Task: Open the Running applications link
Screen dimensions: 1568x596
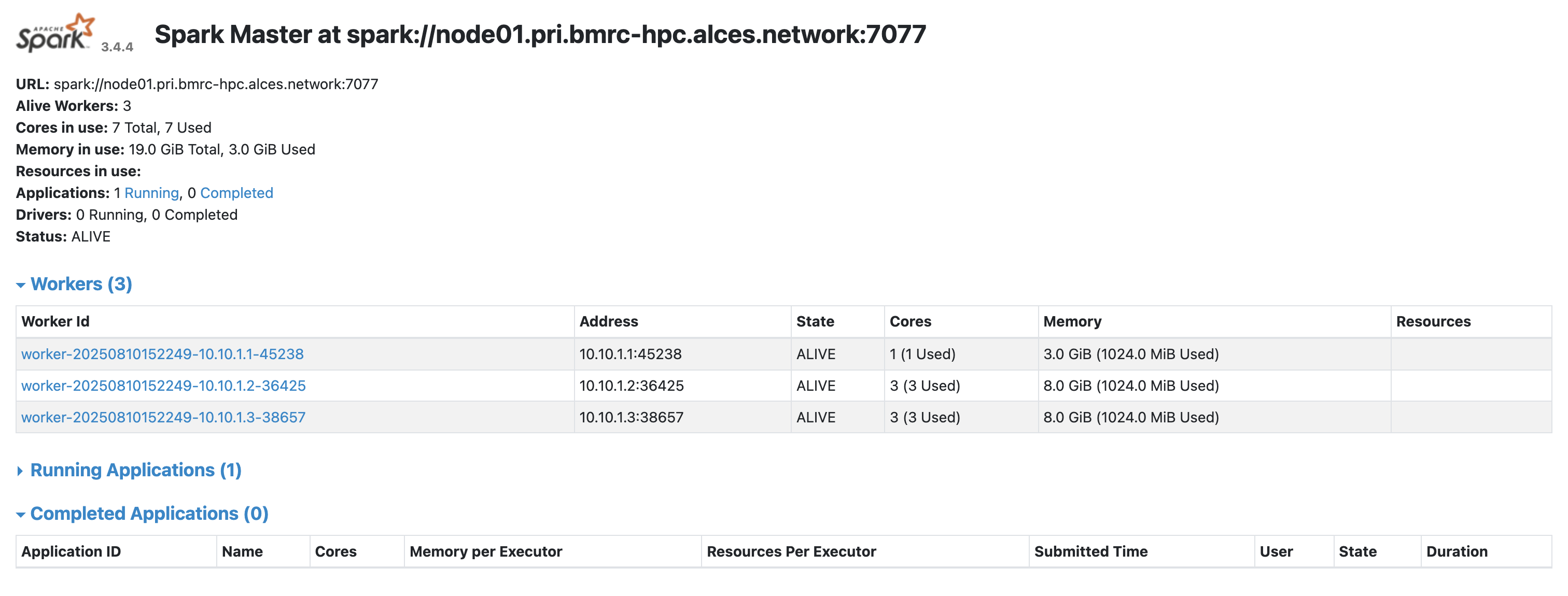Action: (x=151, y=193)
